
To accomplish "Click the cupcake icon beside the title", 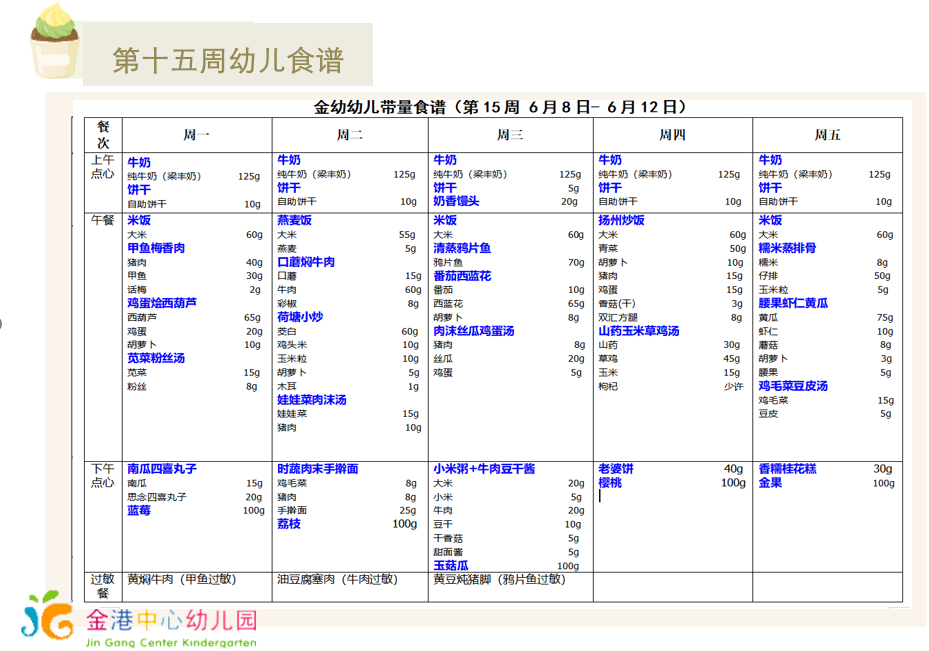I will [x=54, y=40].
